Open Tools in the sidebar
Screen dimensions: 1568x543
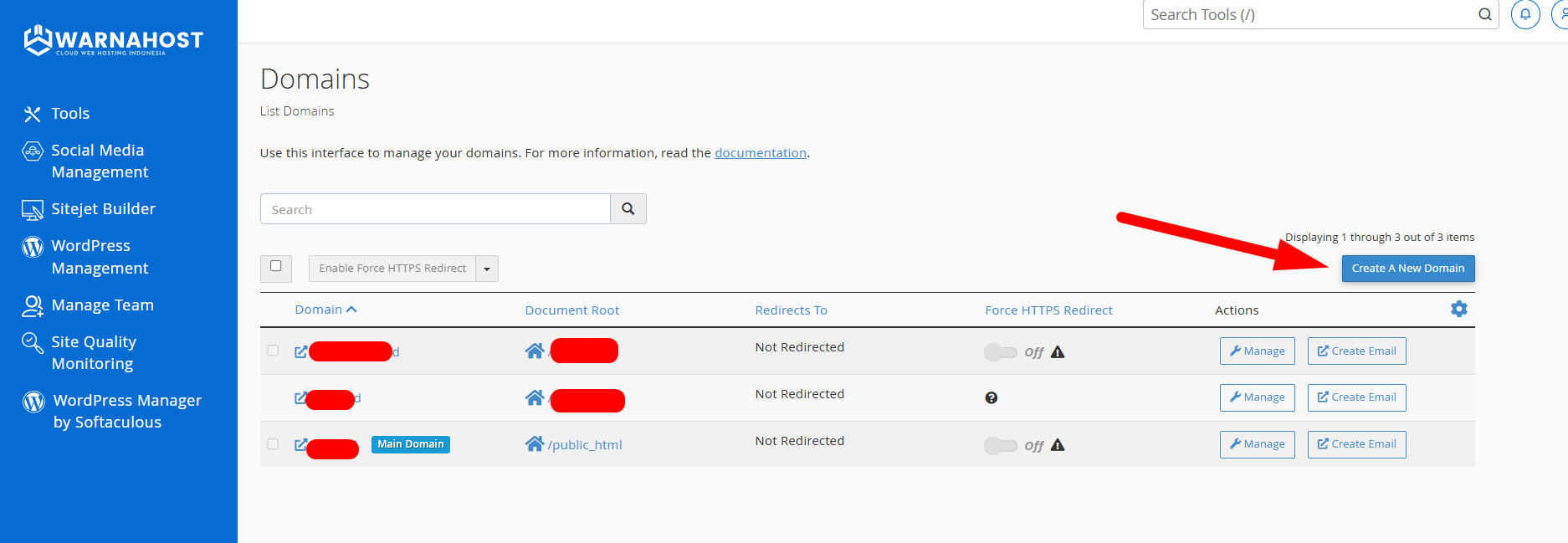tap(70, 114)
